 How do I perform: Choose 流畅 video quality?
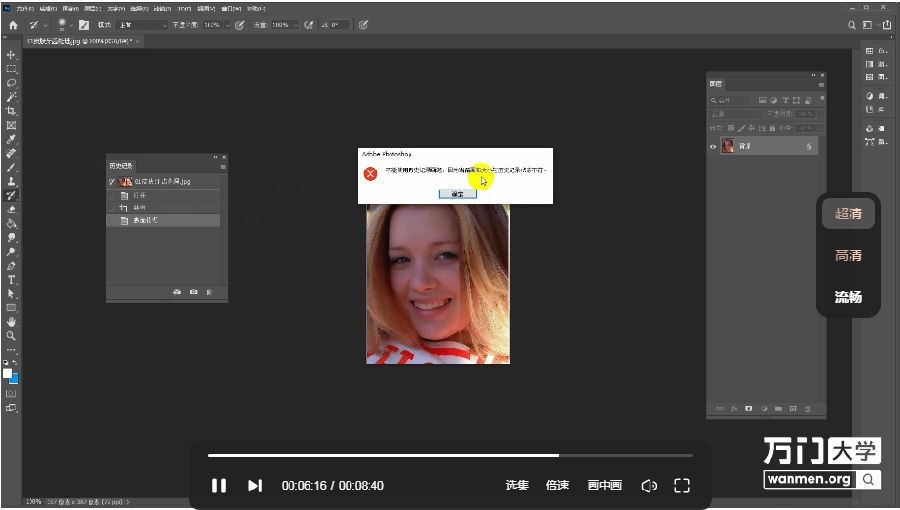tap(848, 297)
